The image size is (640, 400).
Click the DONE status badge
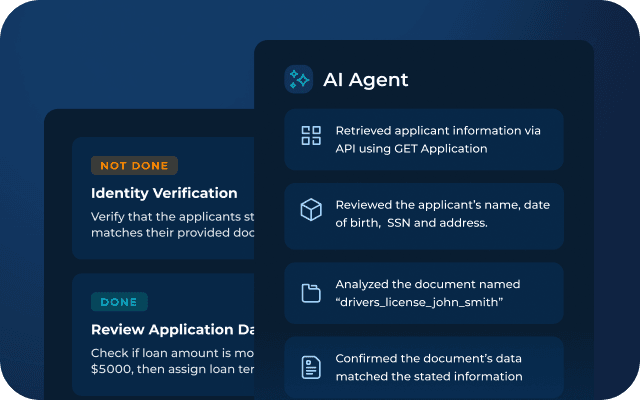[119, 302]
